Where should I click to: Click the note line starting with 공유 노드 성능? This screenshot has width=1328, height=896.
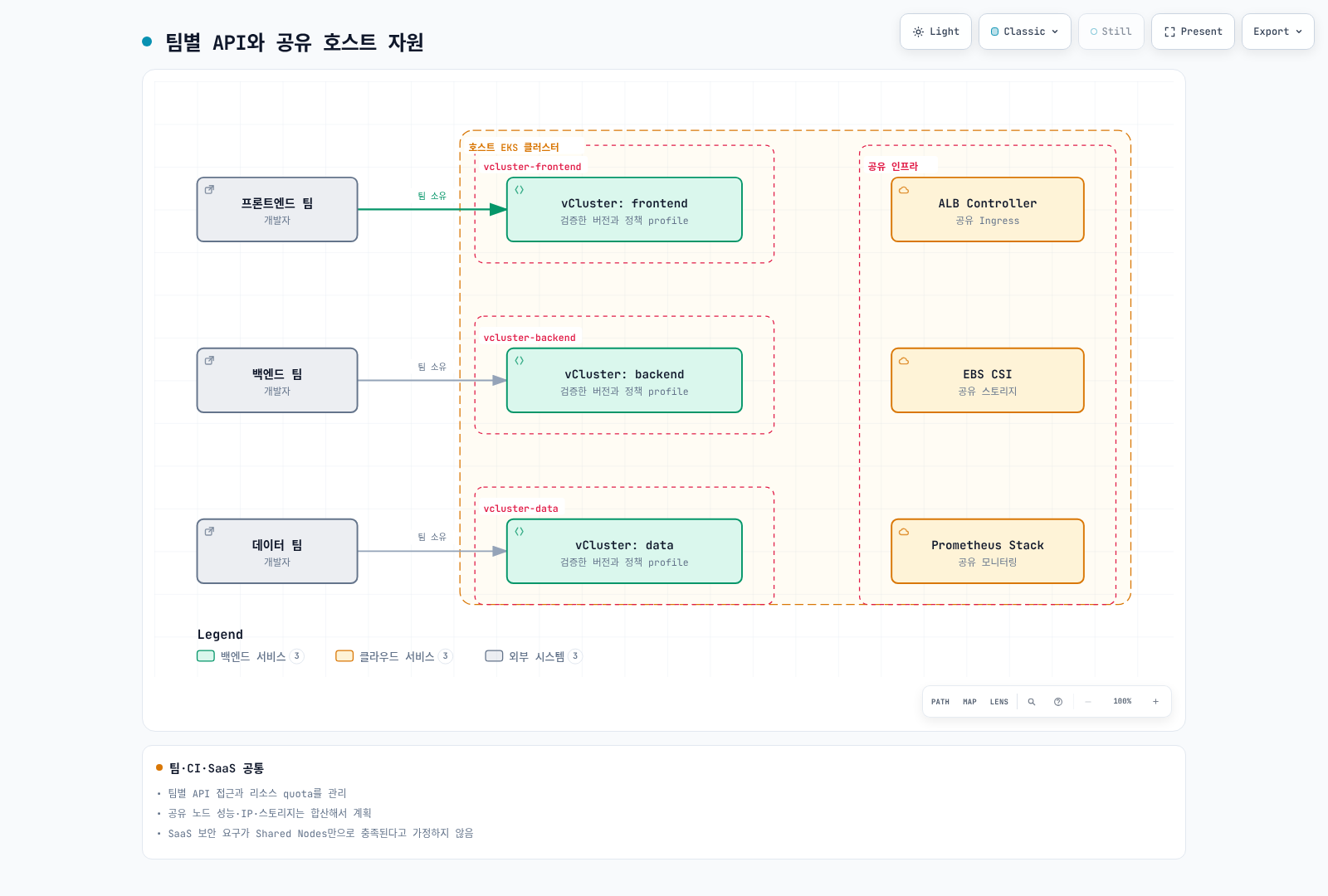coord(270,814)
